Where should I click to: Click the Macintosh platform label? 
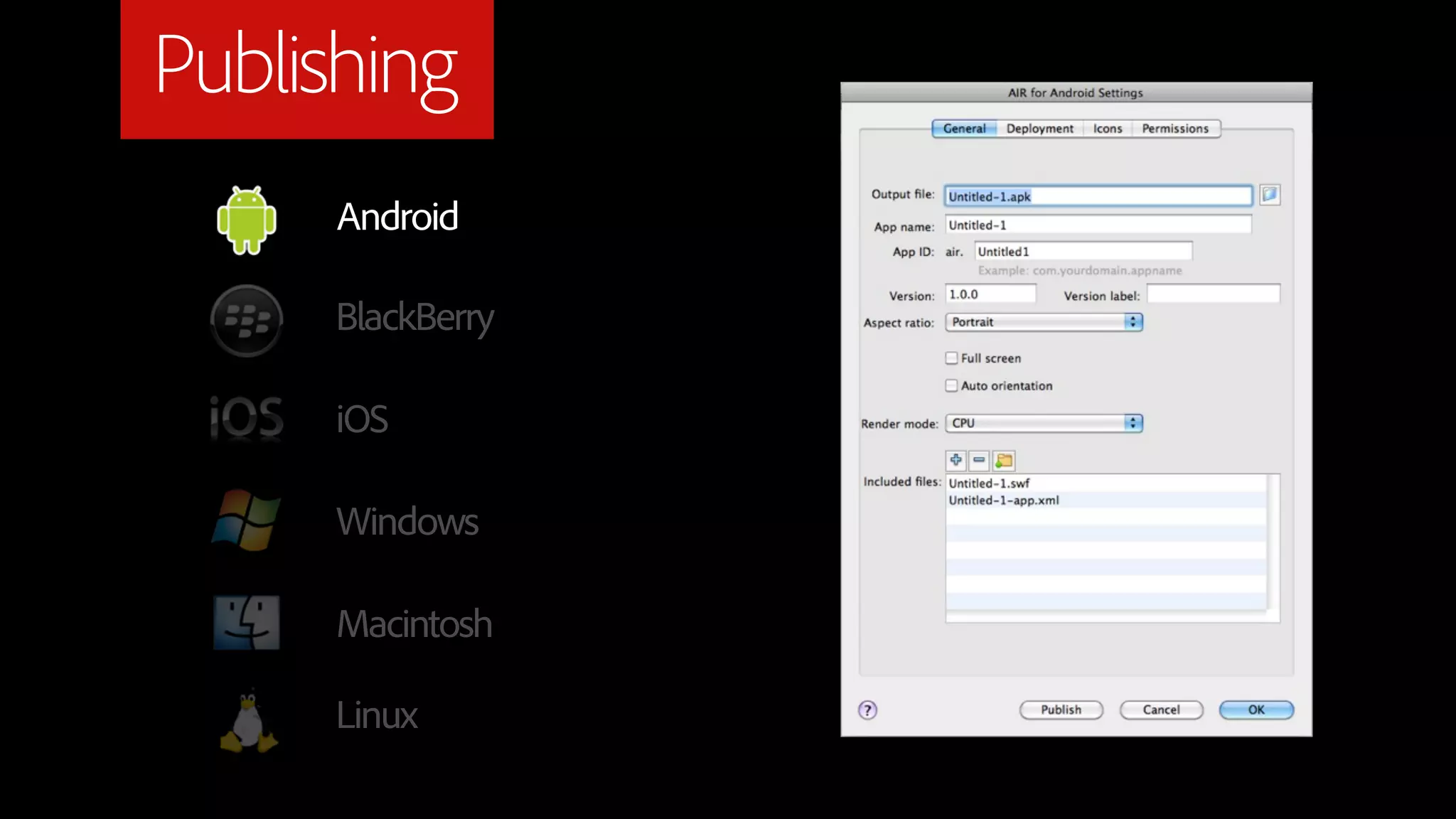(x=414, y=623)
